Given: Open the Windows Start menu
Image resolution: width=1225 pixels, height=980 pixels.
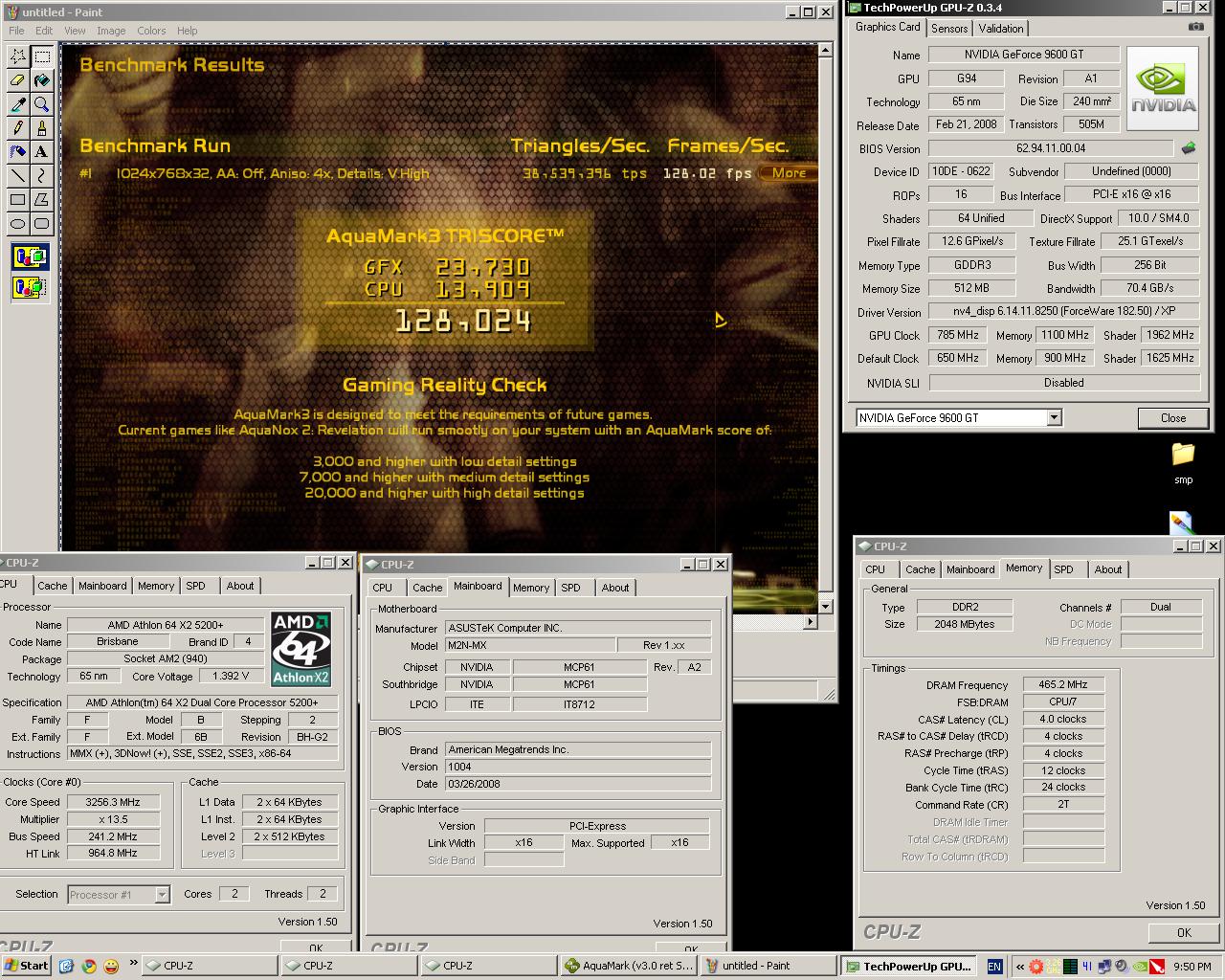Looking at the screenshot, I should point(27,966).
